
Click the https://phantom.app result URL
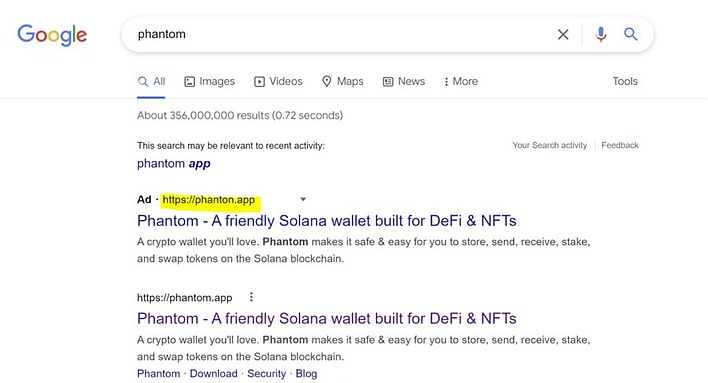click(184, 298)
